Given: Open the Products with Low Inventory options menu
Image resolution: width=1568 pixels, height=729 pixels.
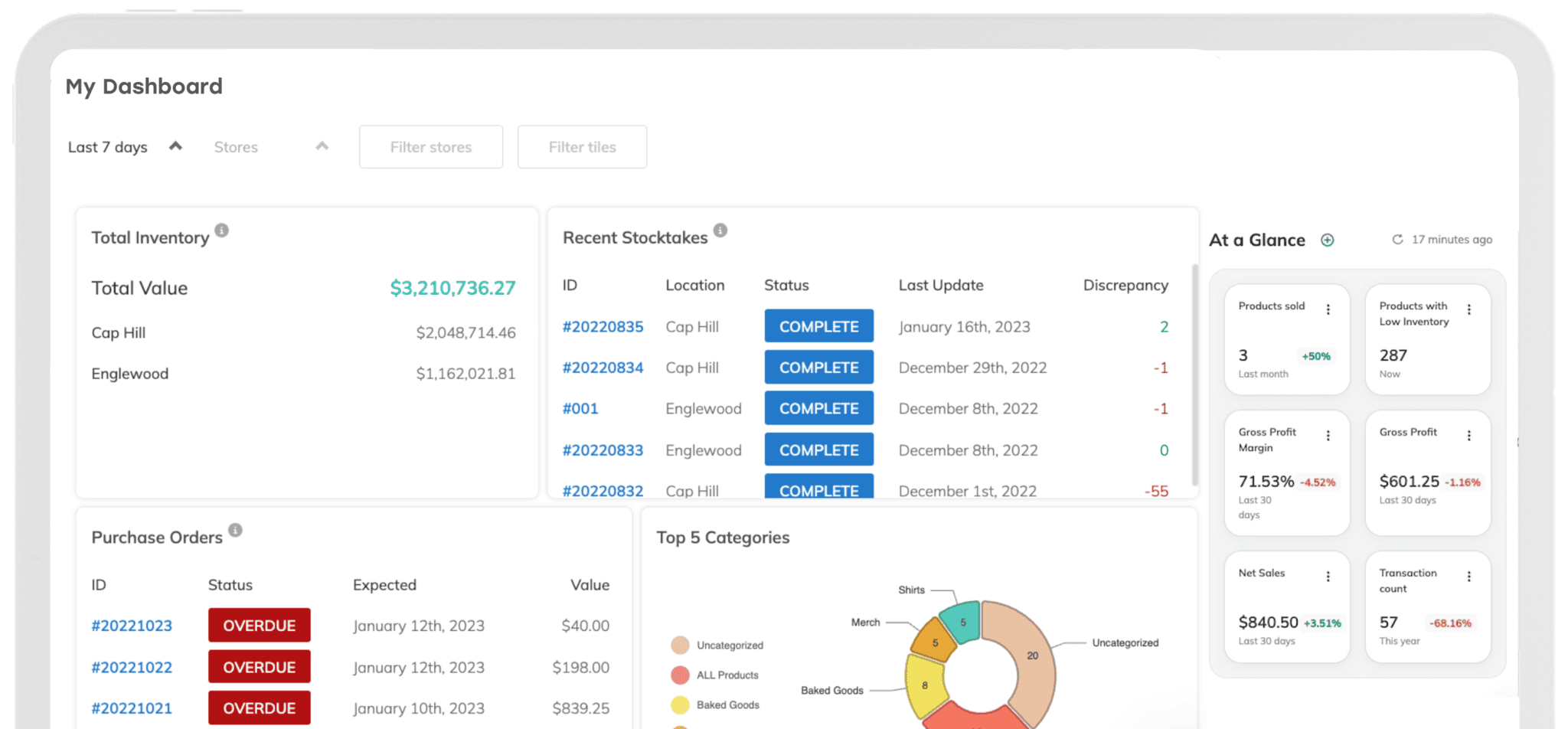Looking at the screenshot, I should point(1469,309).
